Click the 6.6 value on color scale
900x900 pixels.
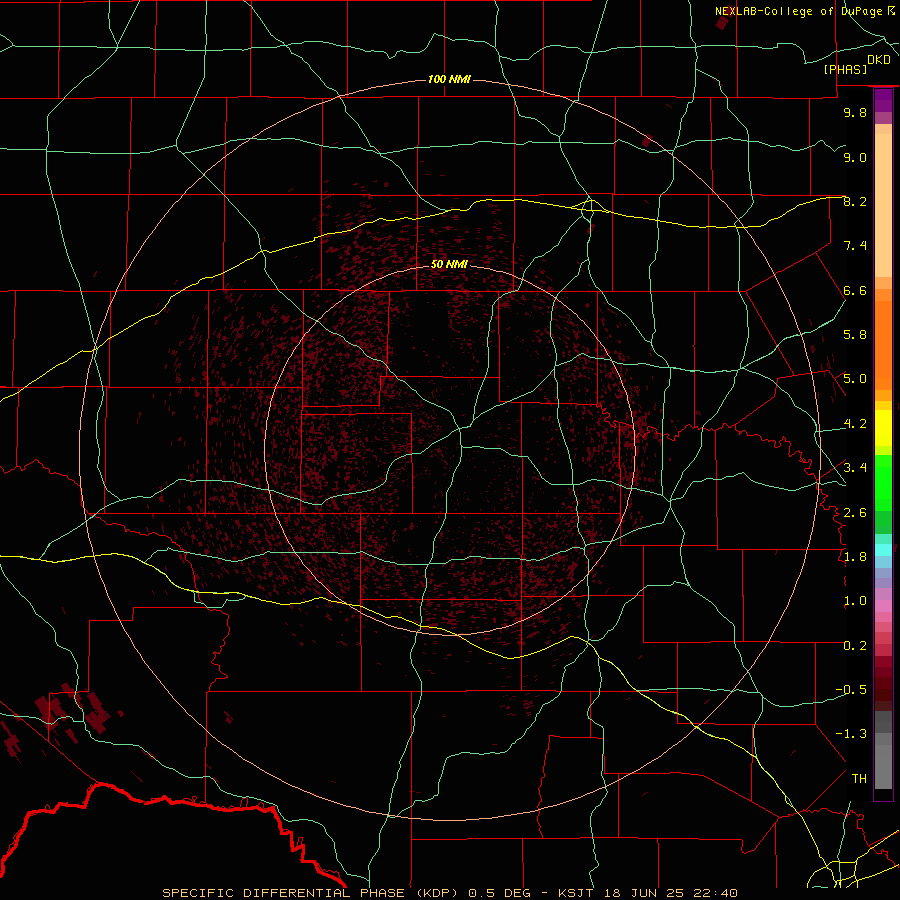coord(855,290)
